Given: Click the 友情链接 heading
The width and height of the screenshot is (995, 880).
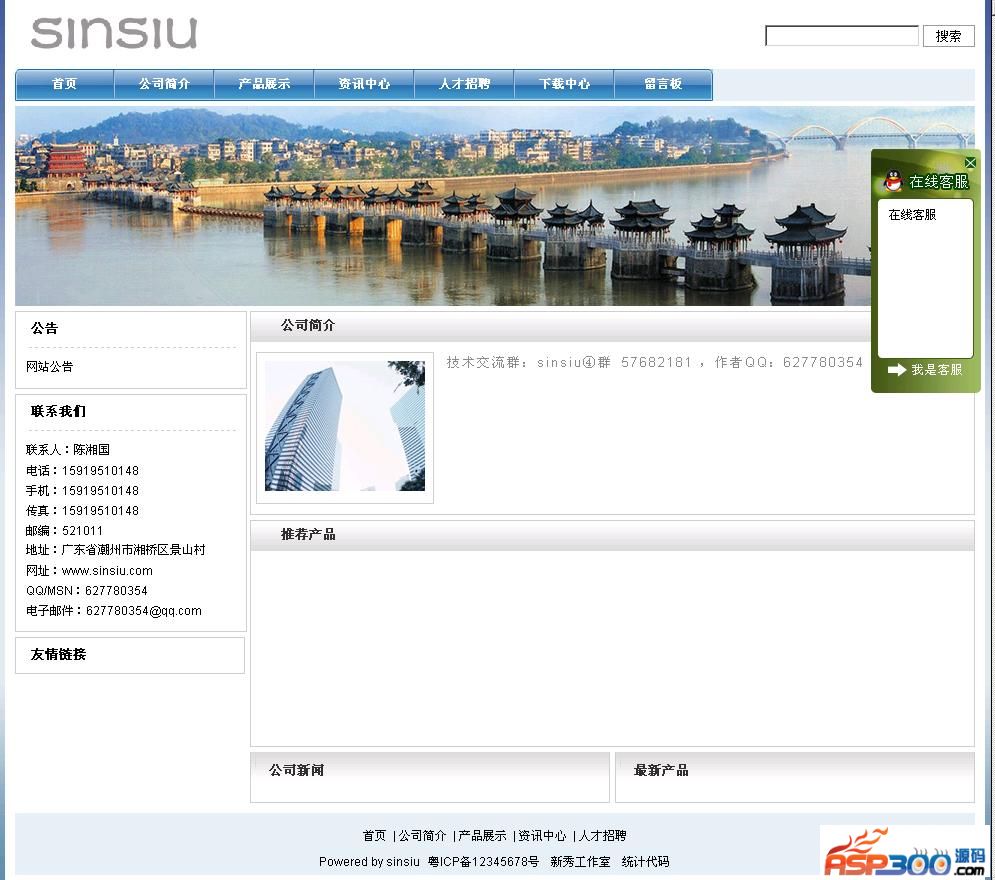Looking at the screenshot, I should click(58, 654).
